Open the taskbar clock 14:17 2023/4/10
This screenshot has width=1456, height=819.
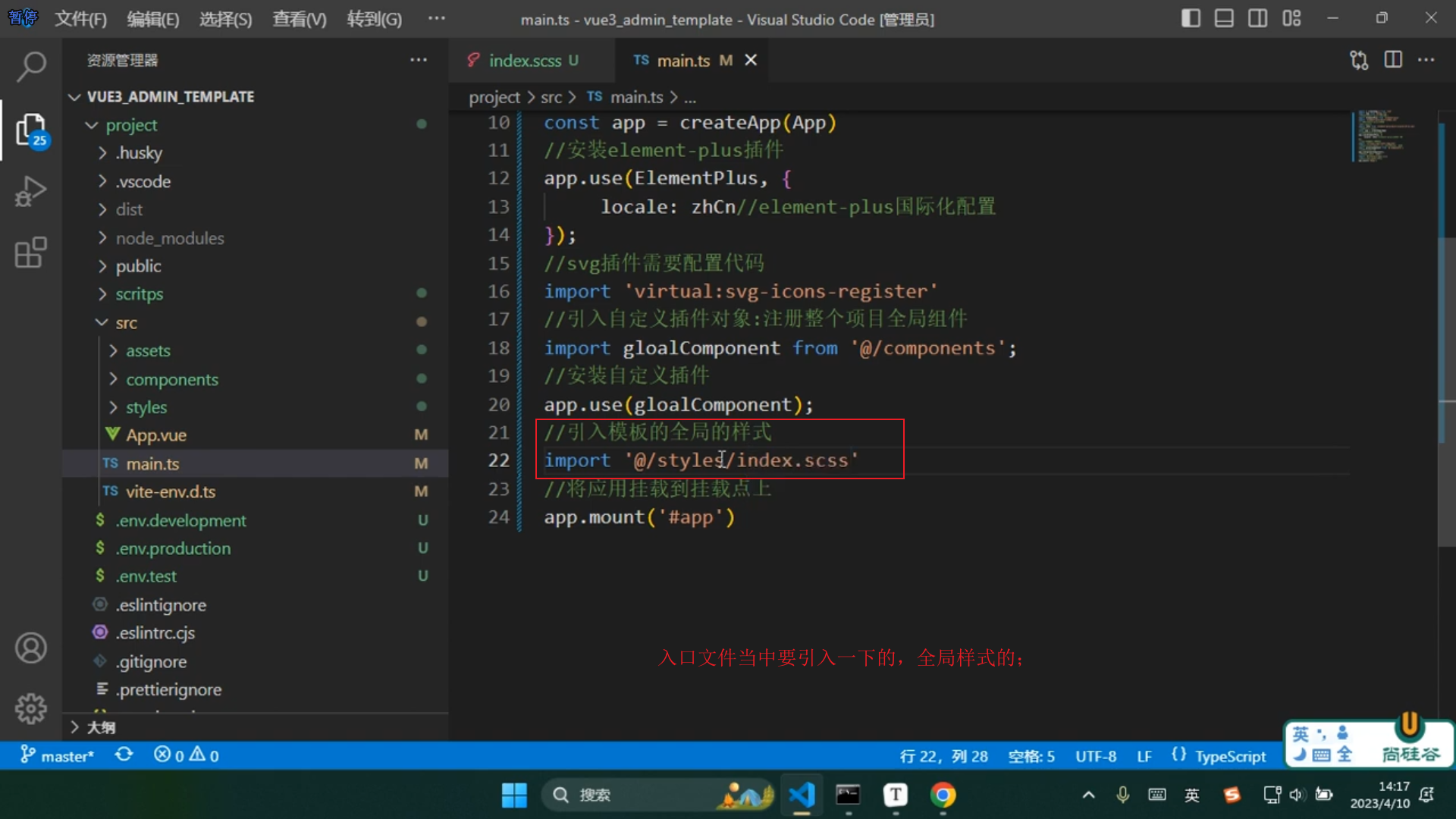coord(1380,795)
